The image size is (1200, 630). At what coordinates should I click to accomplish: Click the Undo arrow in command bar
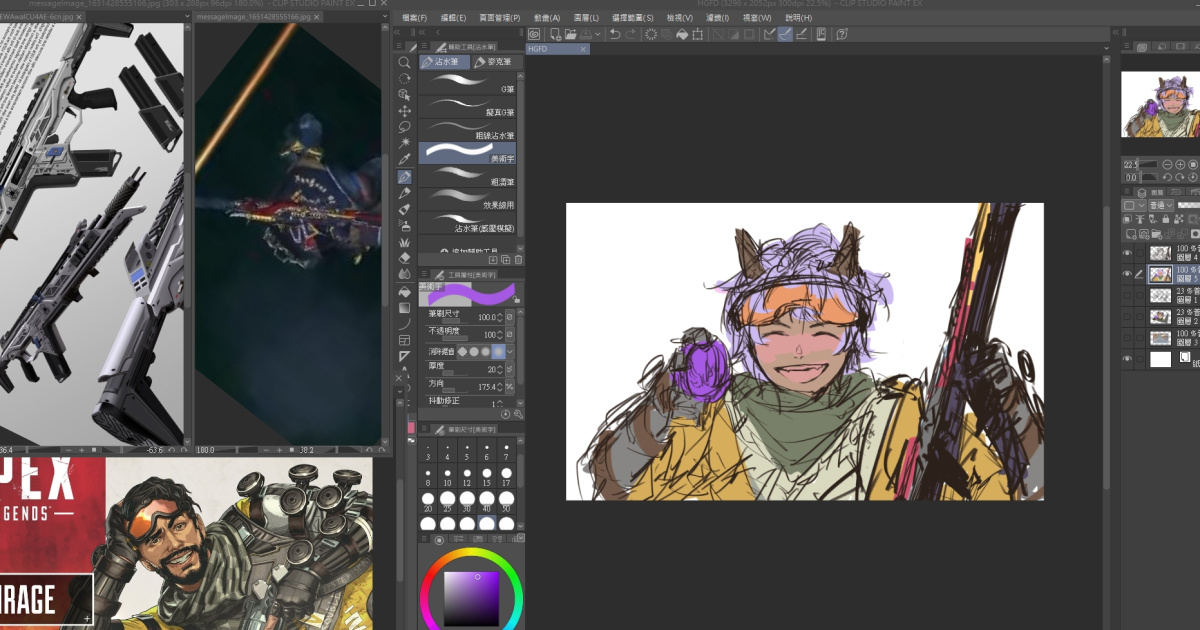click(615, 34)
